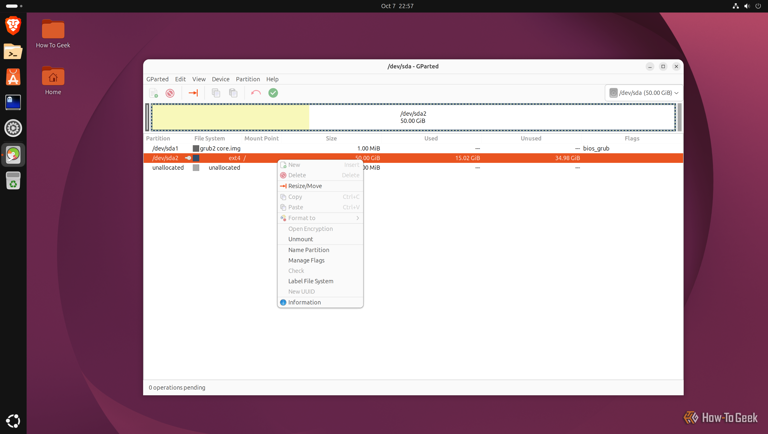The width and height of the screenshot is (768, 434).
Task: Click the Undo last operation toolbar icon
Action: coord(256,93)
